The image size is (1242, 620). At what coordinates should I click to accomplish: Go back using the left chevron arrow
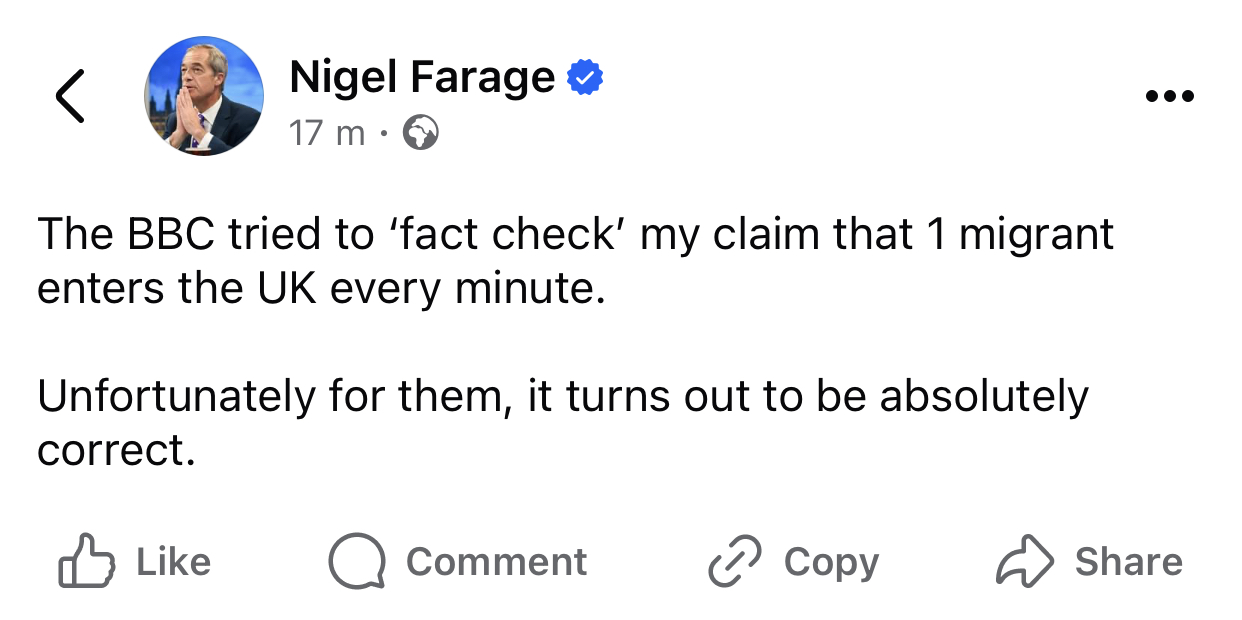tap(69, 96)
